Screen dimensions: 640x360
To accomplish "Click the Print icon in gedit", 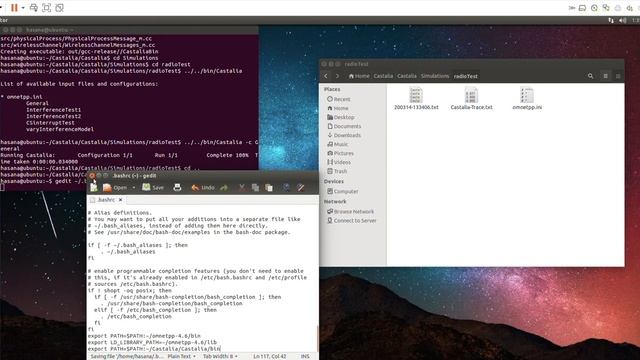I will tap(177, 187).
